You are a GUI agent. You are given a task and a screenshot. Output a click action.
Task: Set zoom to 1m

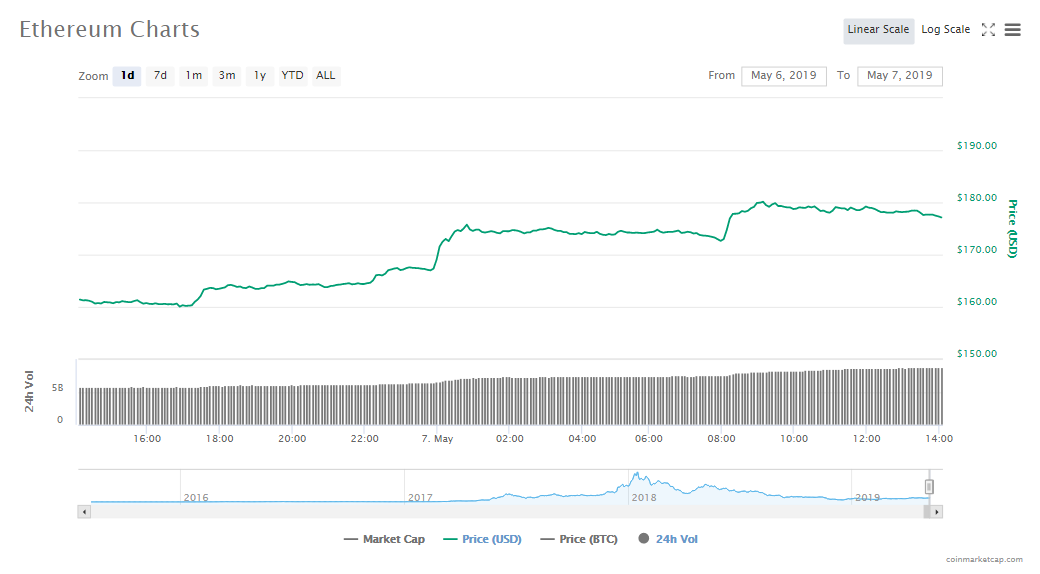point(193,76)
